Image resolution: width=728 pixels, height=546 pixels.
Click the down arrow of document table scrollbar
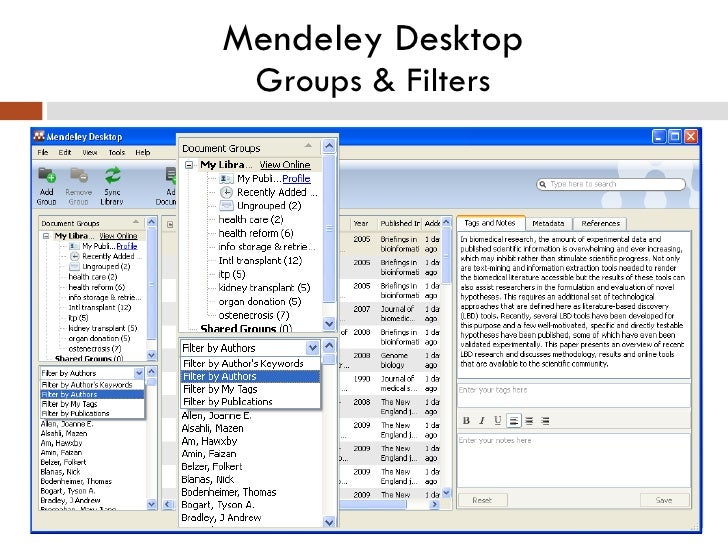(446, 493)
